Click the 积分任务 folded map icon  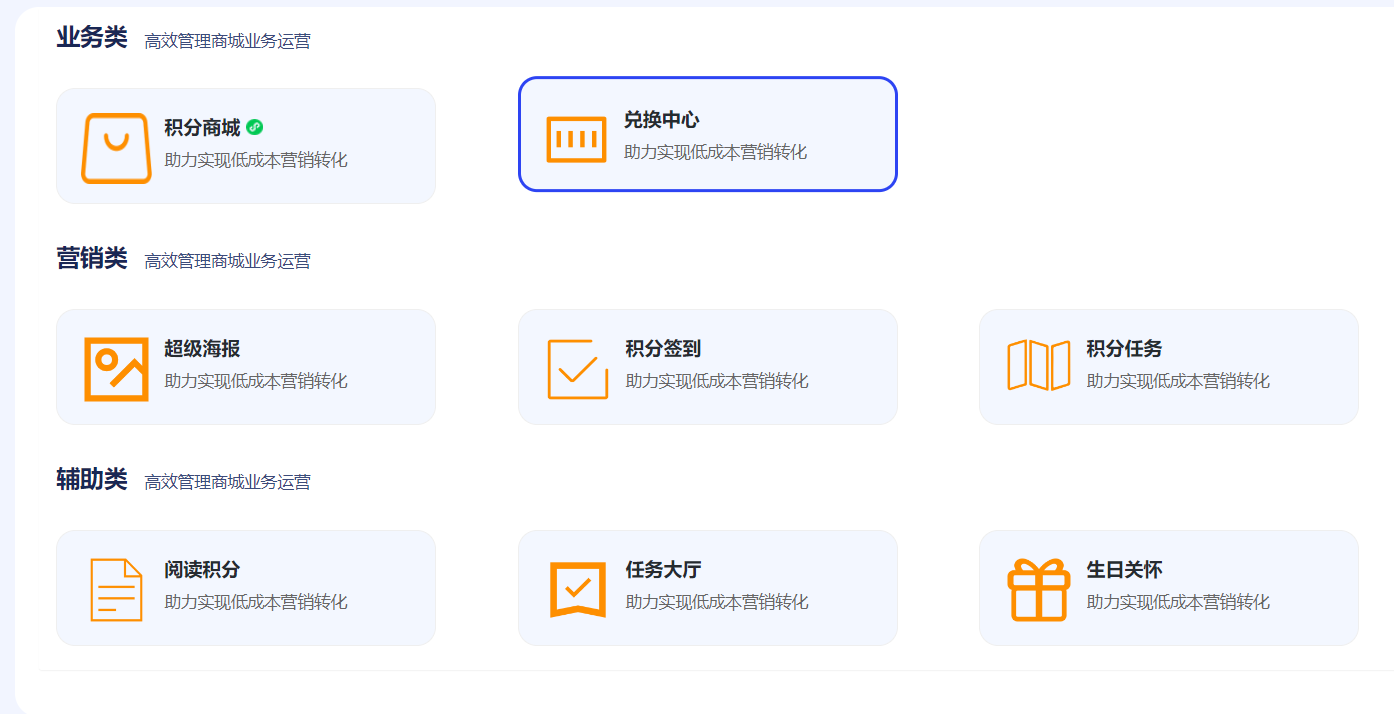click(x=1039, y=365)
